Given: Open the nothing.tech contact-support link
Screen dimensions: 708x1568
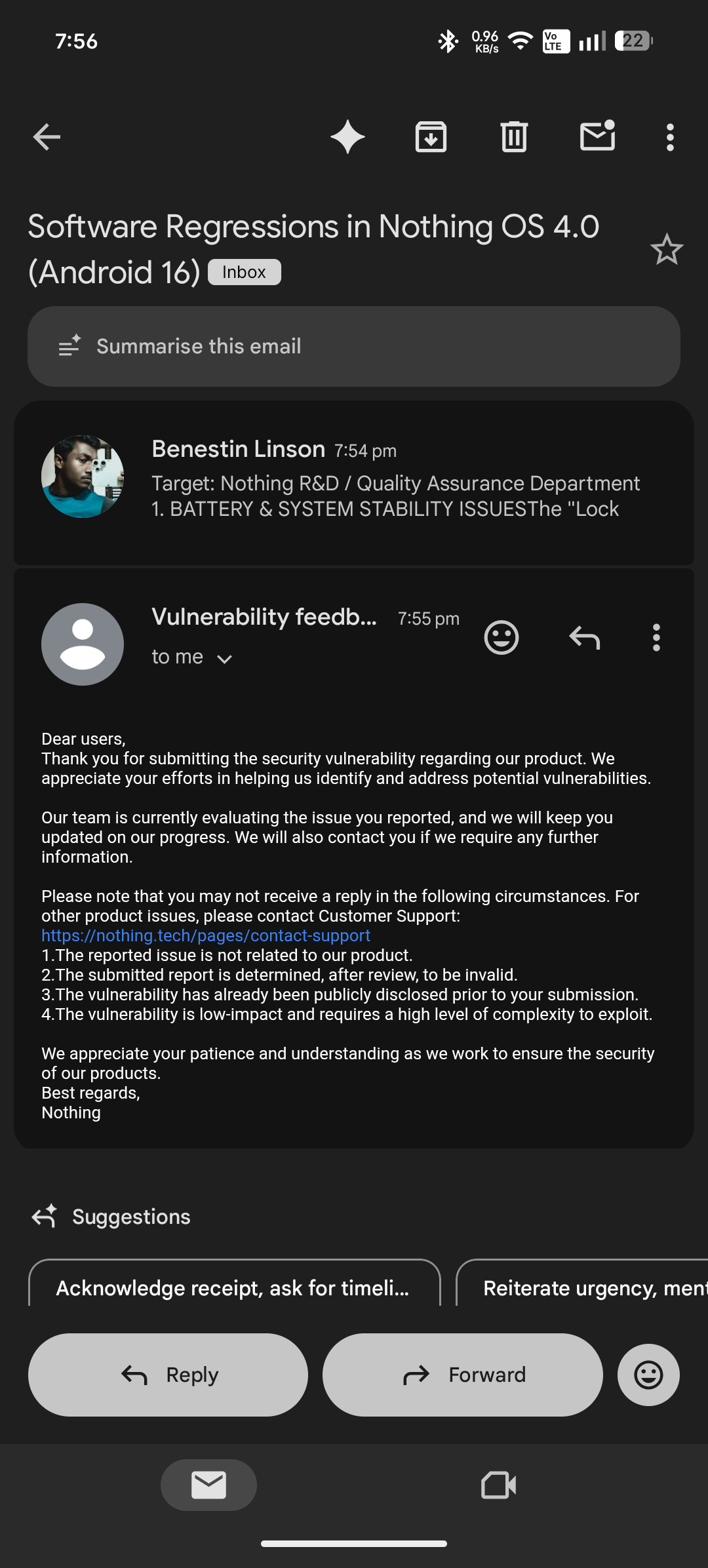Looking at the screenshot, I should [x=206, y=935].
